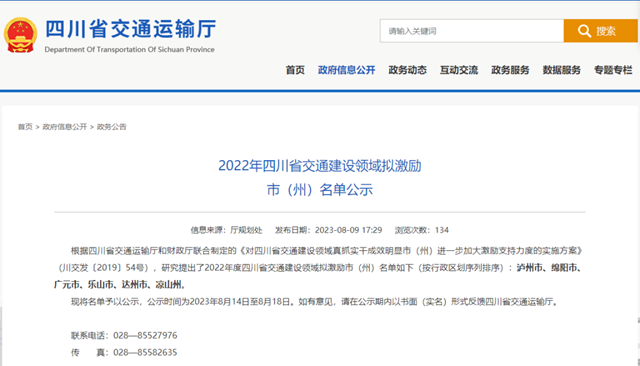Click the source text 厅规划处

[246, 230]
